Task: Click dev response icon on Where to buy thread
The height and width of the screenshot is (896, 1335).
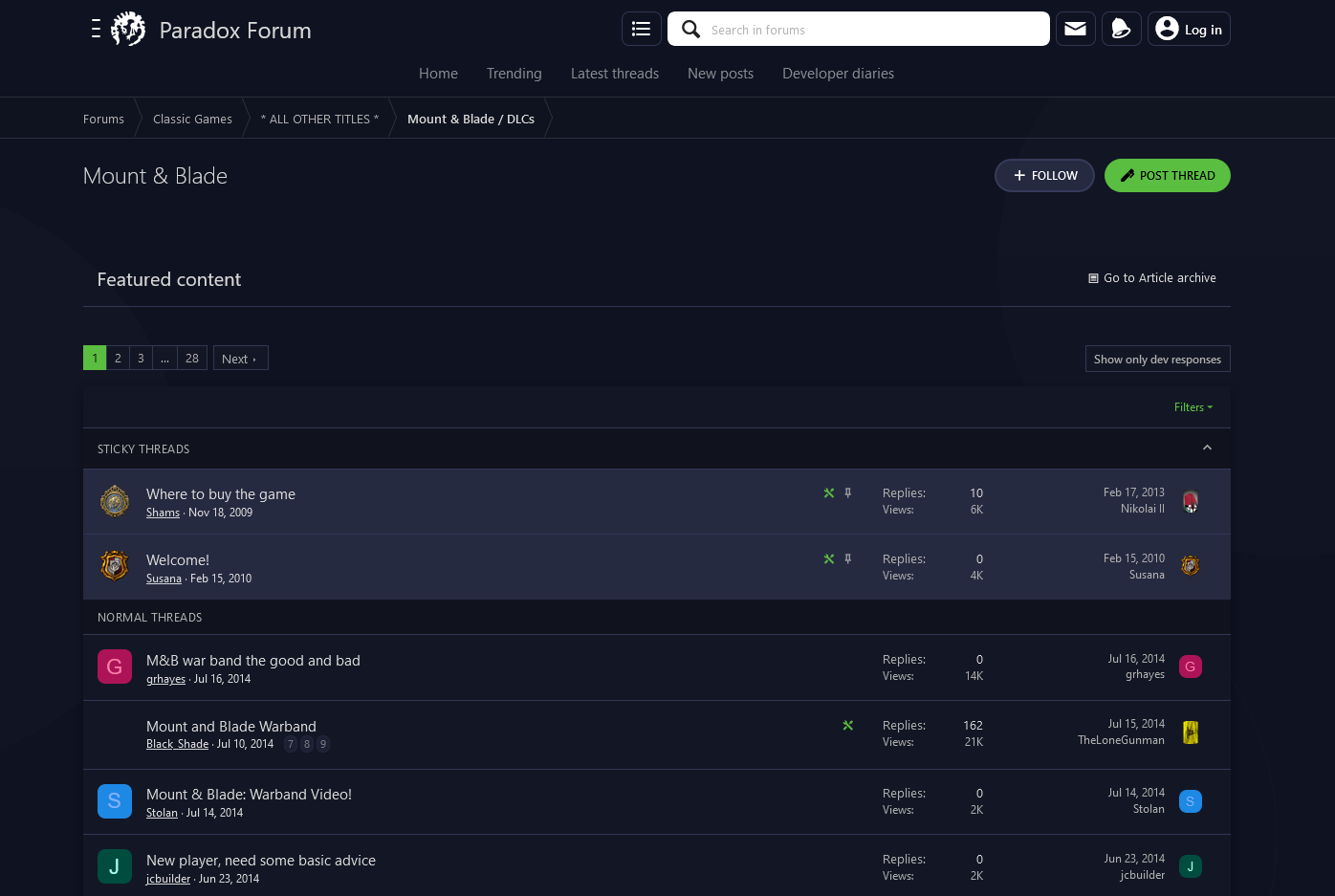Action: click(829, 493)
